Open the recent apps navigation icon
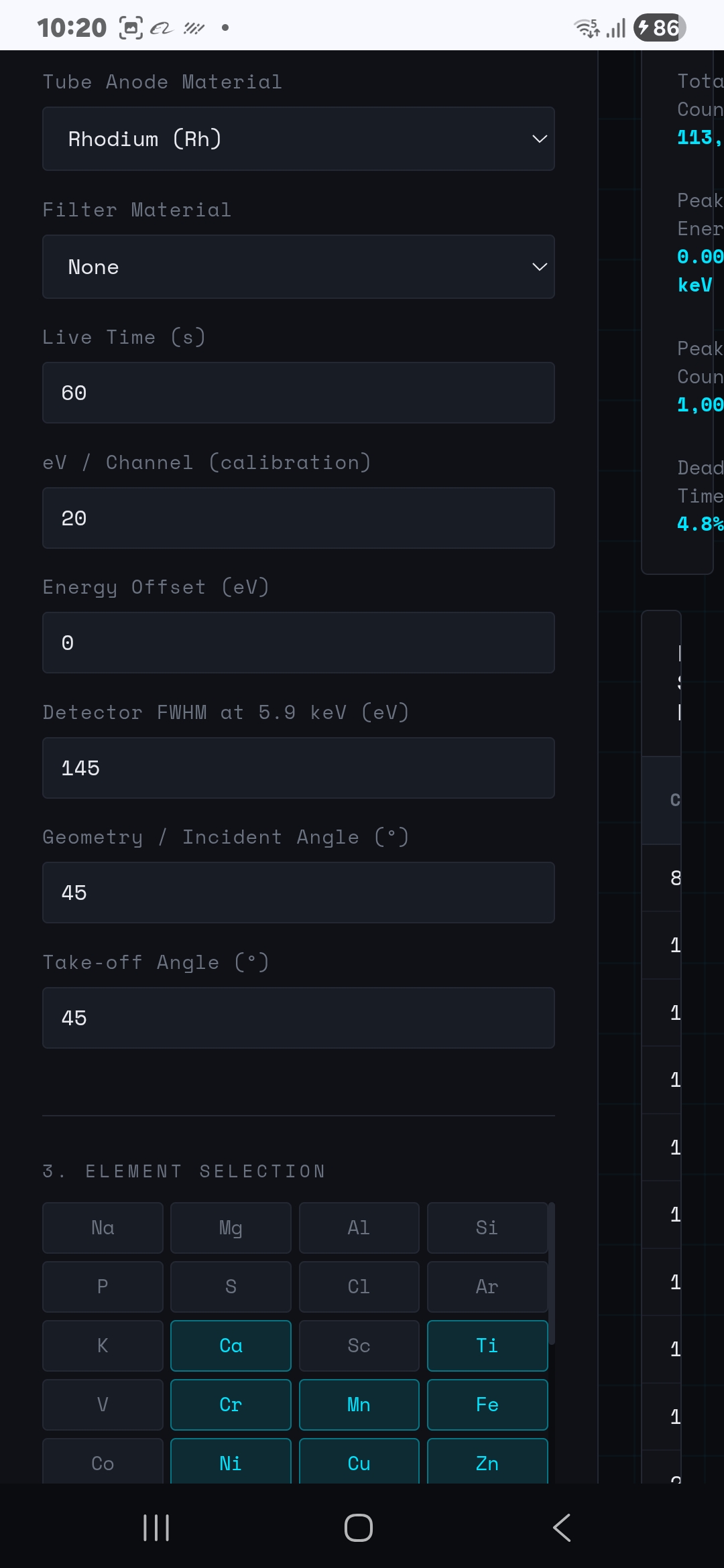The image size is (724, 1568). pos(156,1528)
